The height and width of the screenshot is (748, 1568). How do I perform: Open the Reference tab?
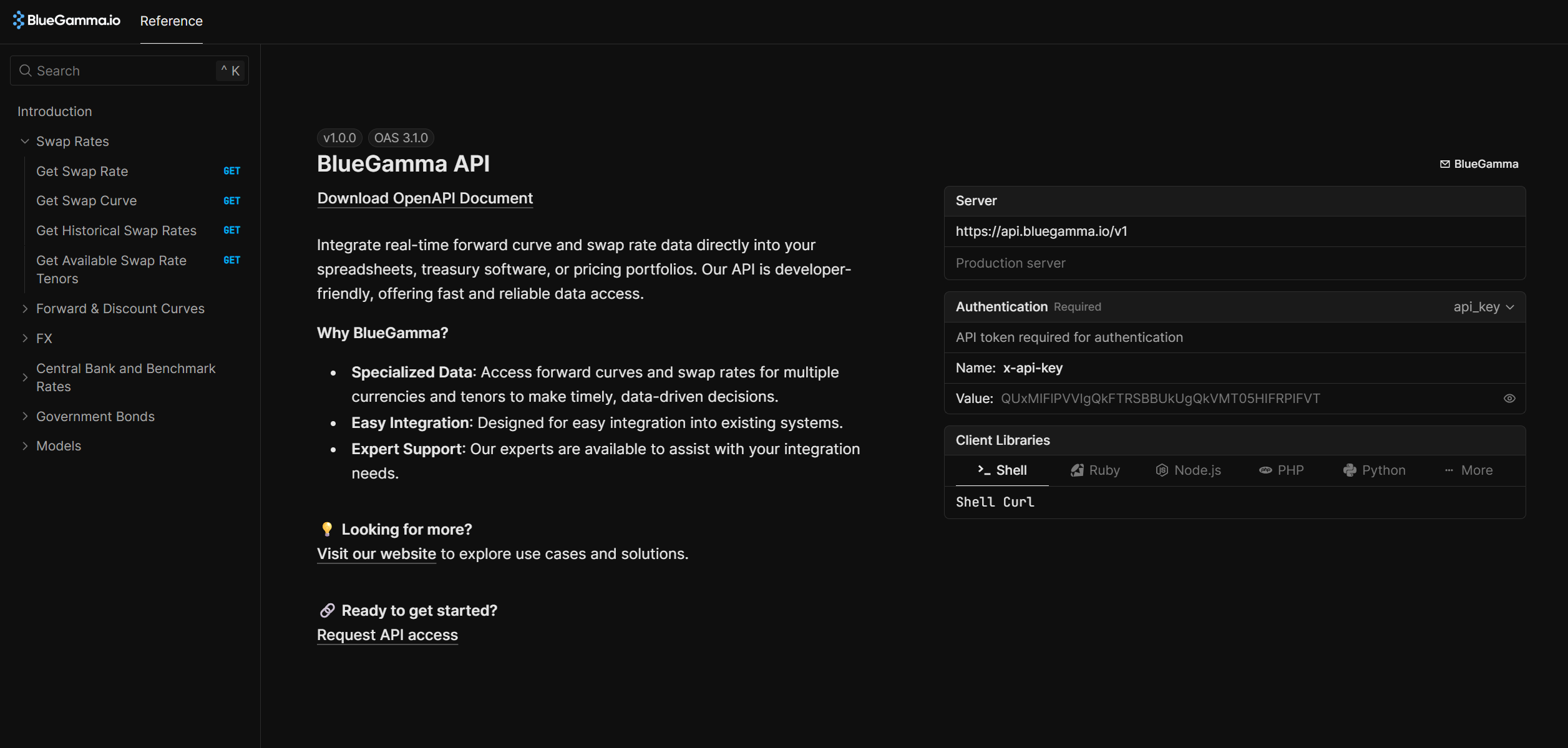coord(172,21)
